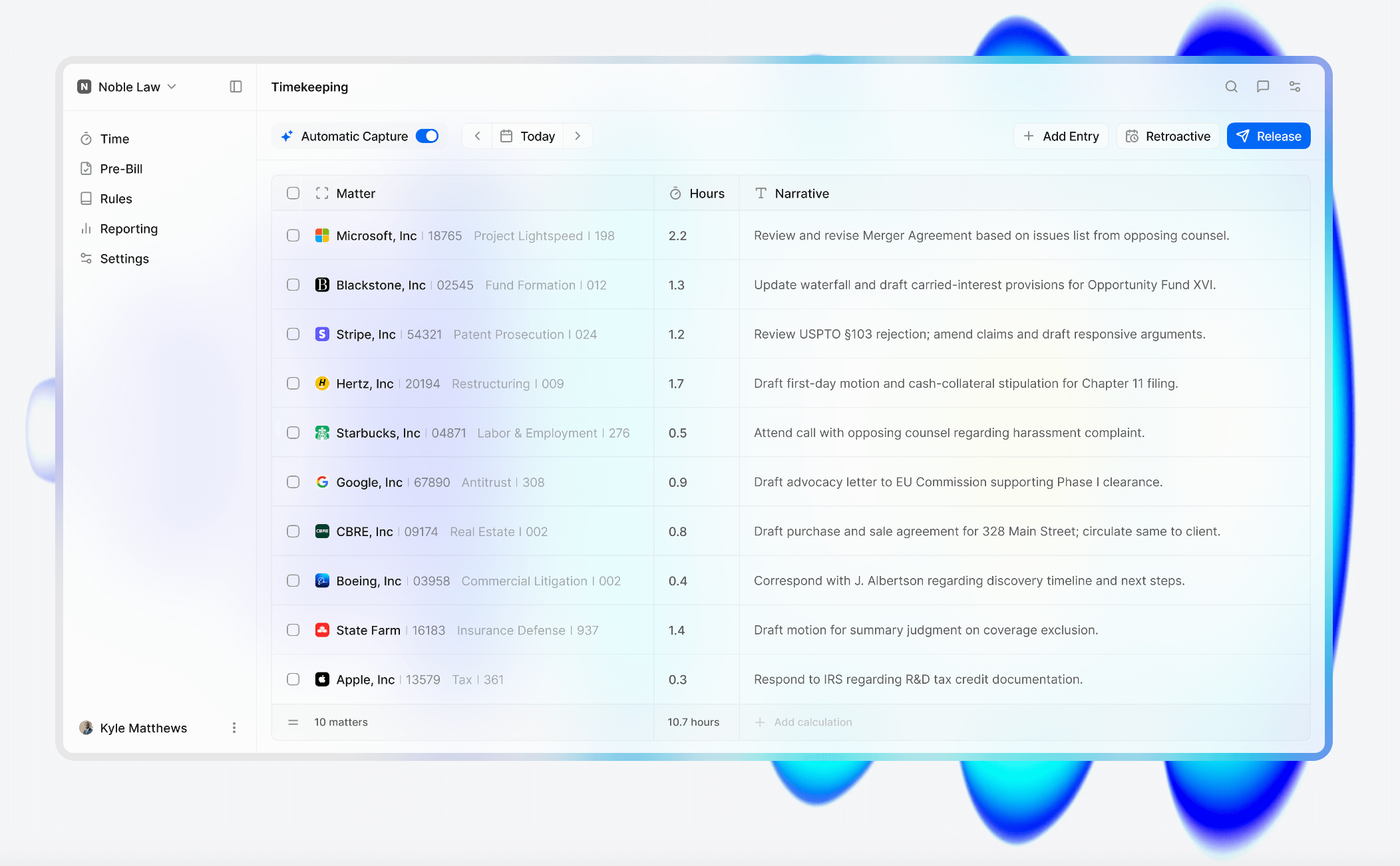This screenshot has width=1400, height=866.
Task: Open Pre-Bill in the sidebar
Action: coord(121,168)
